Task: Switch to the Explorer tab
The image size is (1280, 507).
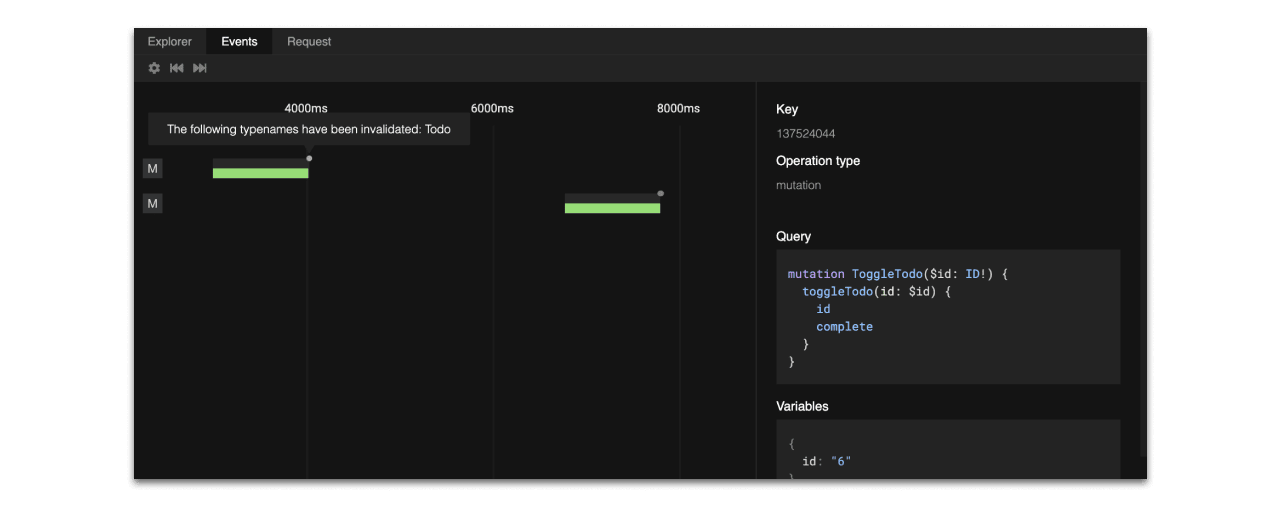Action: coord(170,42)
